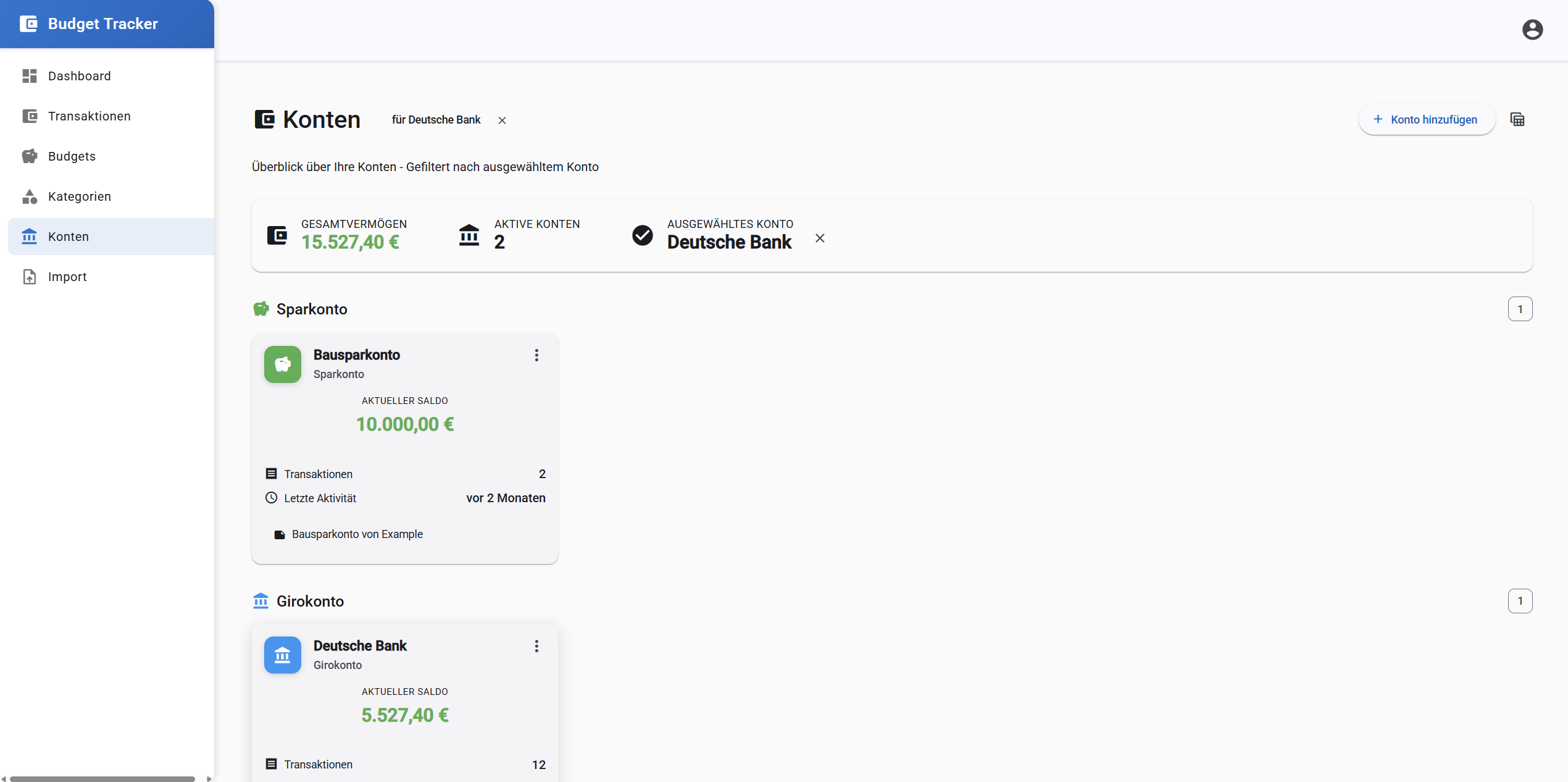Screen dimensions: 1568x782
Task: Click 'vor 2 Monaten' last activity value
Action: (x=506, y=498)
